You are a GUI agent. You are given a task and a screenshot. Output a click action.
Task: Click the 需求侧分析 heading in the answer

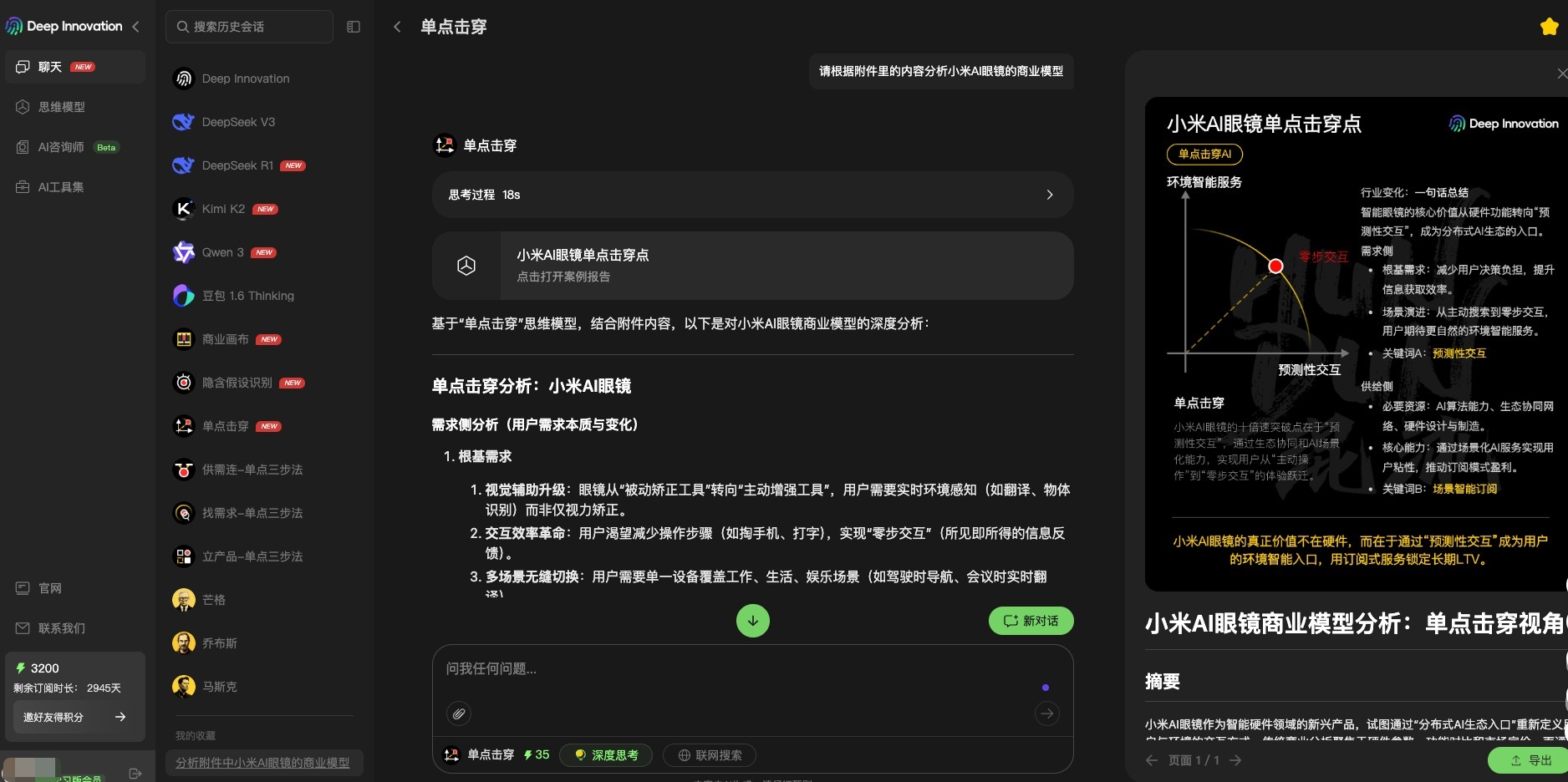[x=535, y=425]
